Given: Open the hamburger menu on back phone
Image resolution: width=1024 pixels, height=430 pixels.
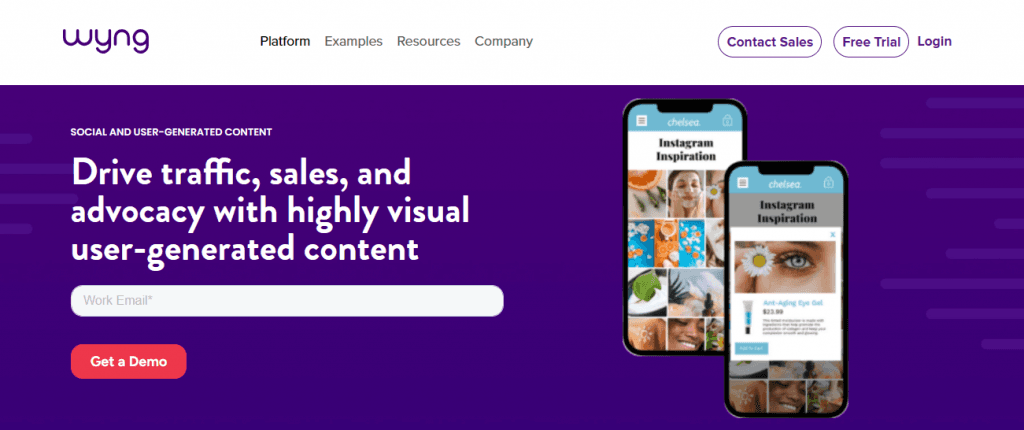Looking at the screenshot, I should click(x=642, y=121).
